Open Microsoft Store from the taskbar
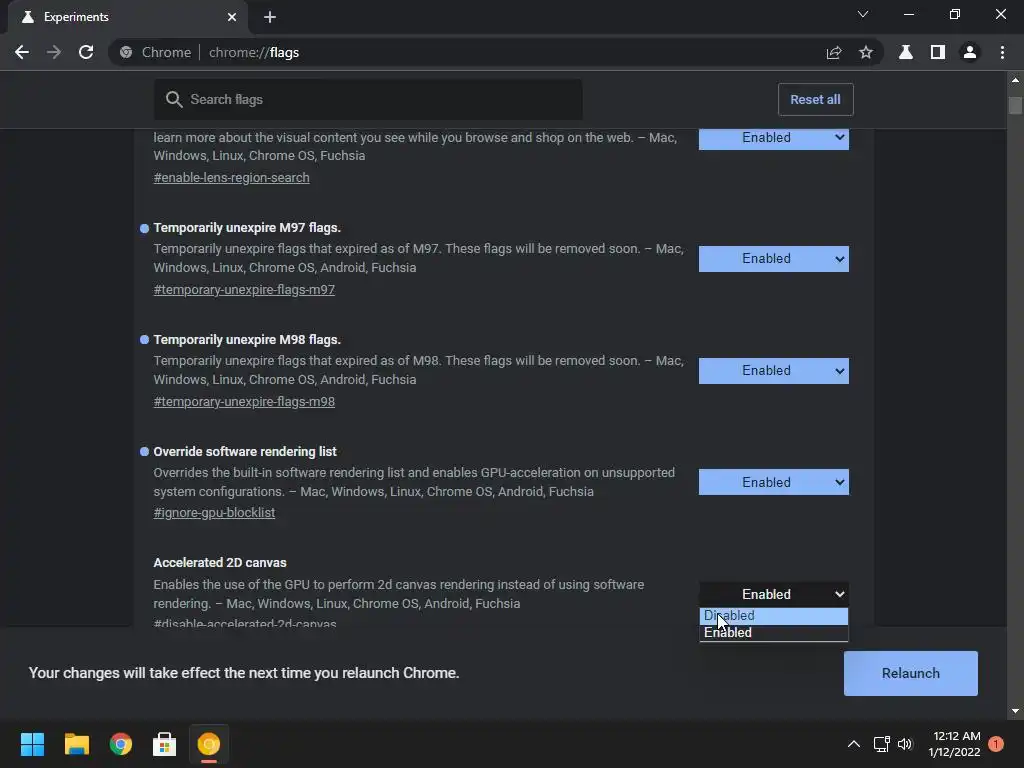Screen dimensions: 1024x768 coord(165,744)
